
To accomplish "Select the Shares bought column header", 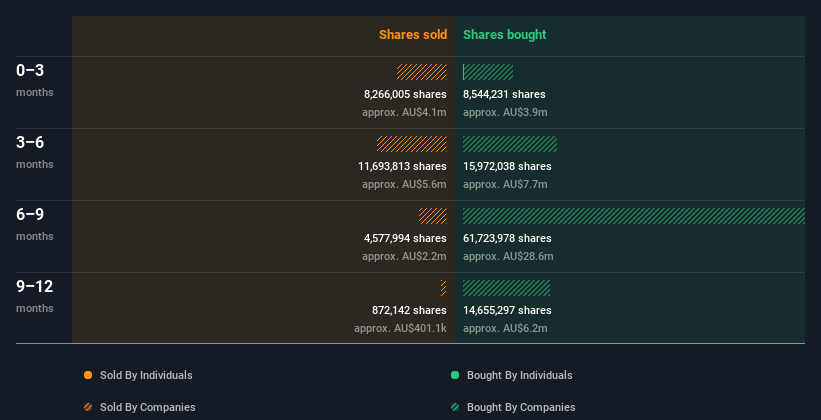I will [504, 35].
